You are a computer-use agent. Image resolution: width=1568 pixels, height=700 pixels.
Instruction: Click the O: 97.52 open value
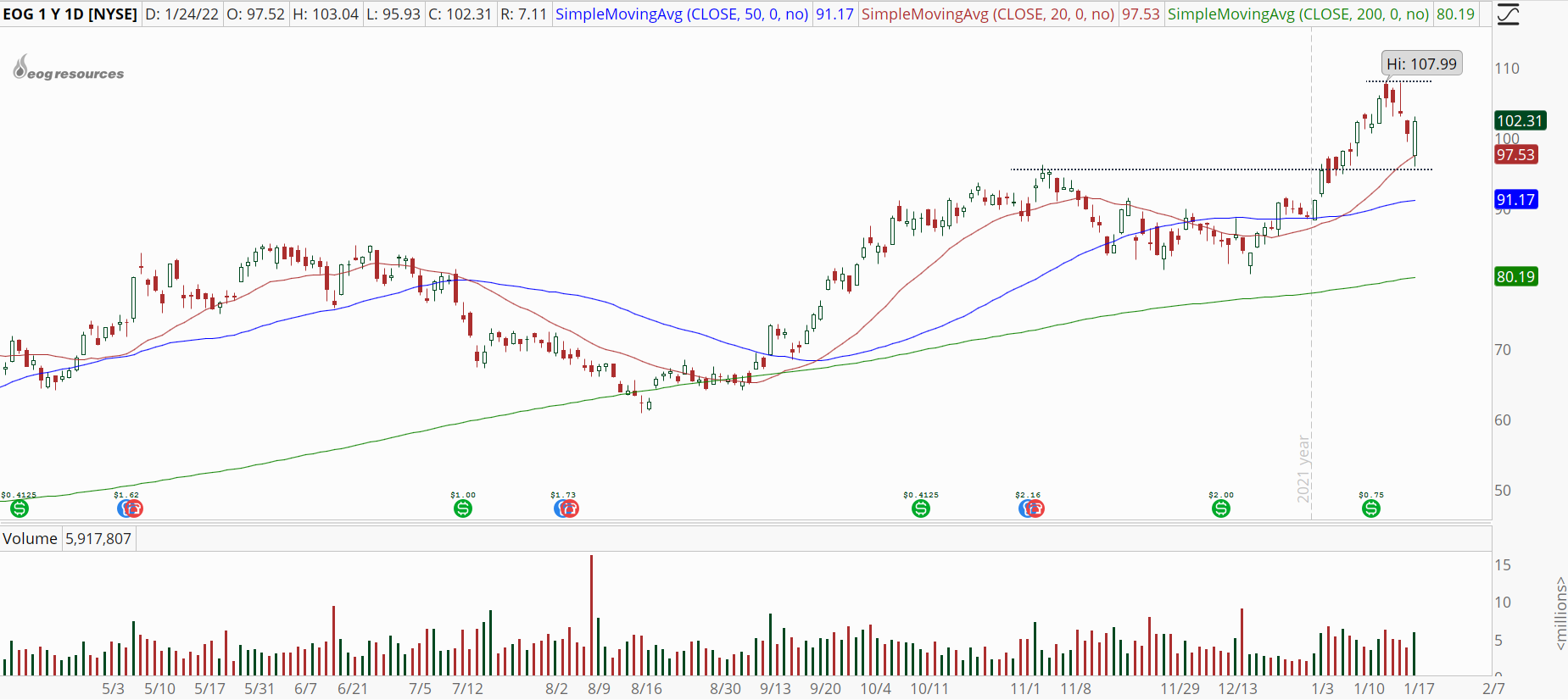(x=255, y=14)
